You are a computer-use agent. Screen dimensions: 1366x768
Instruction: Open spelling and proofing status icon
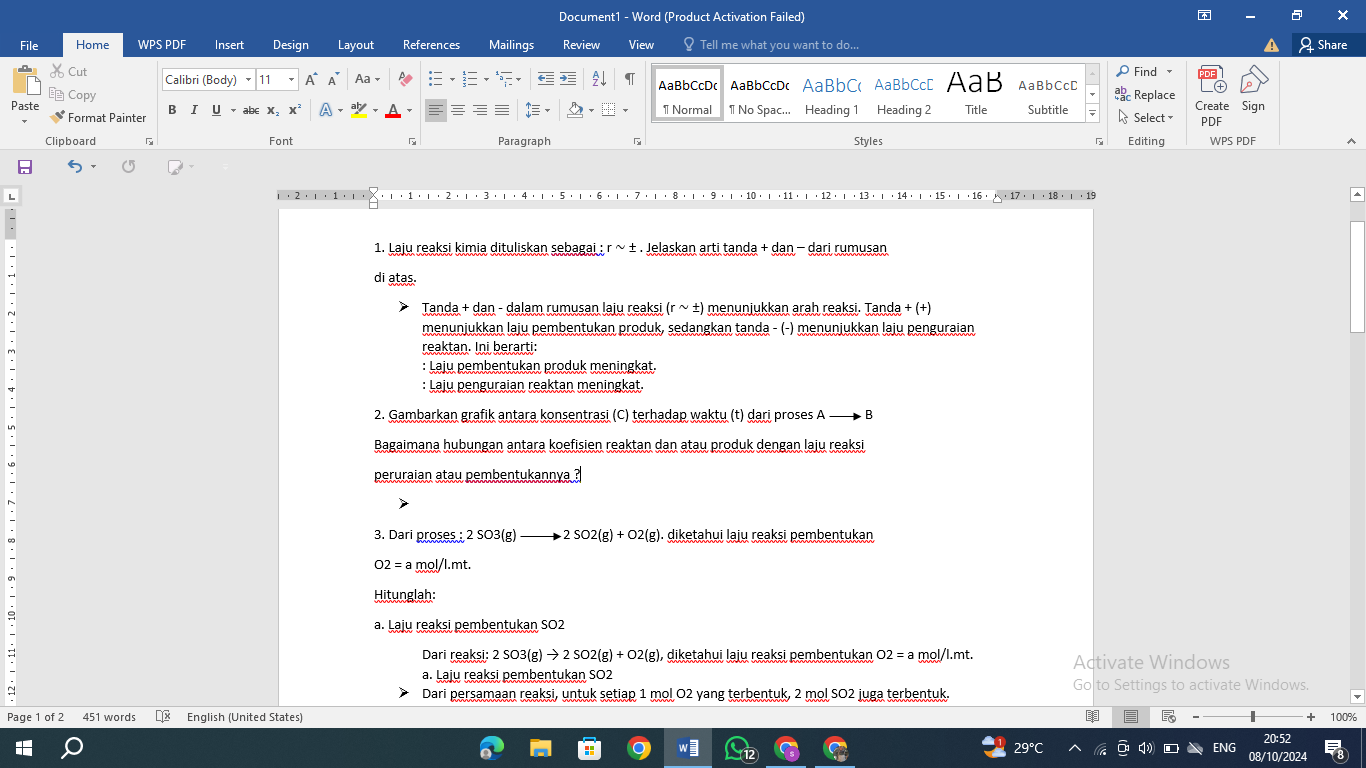click(x=163, y=717)
